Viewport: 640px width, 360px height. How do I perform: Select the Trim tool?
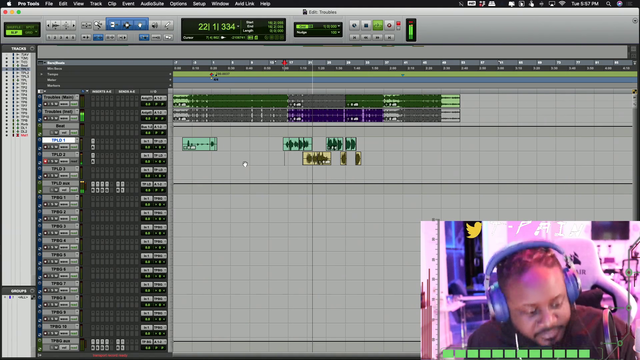coord(113,25)
